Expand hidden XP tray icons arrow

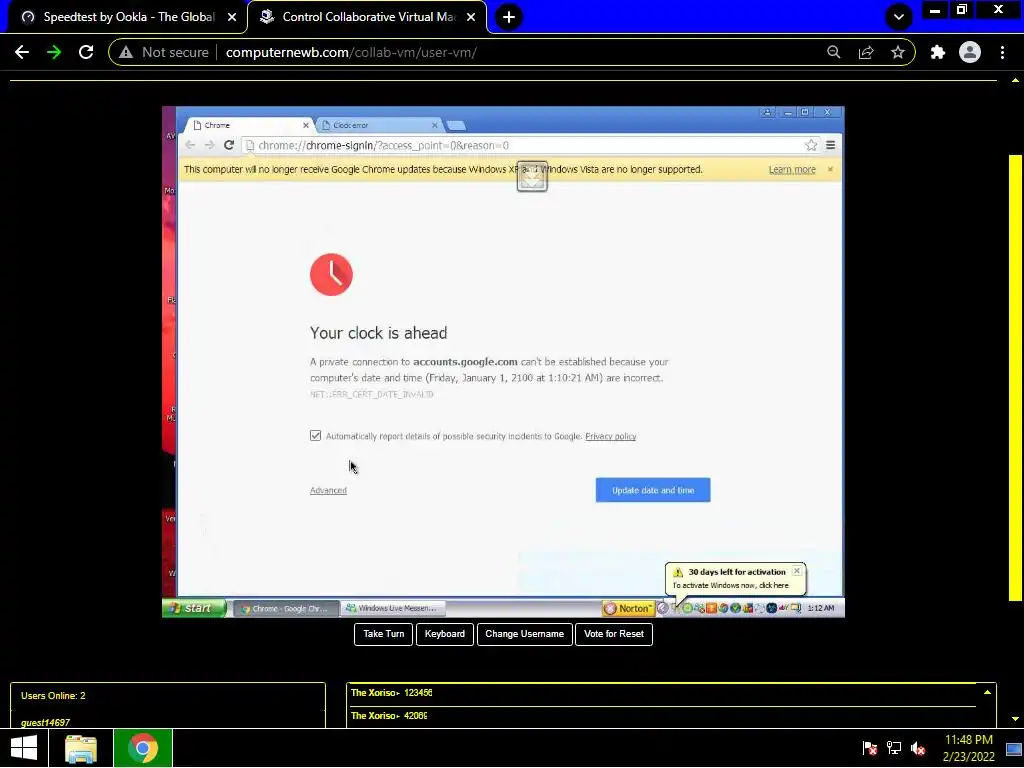click(662, 608)
